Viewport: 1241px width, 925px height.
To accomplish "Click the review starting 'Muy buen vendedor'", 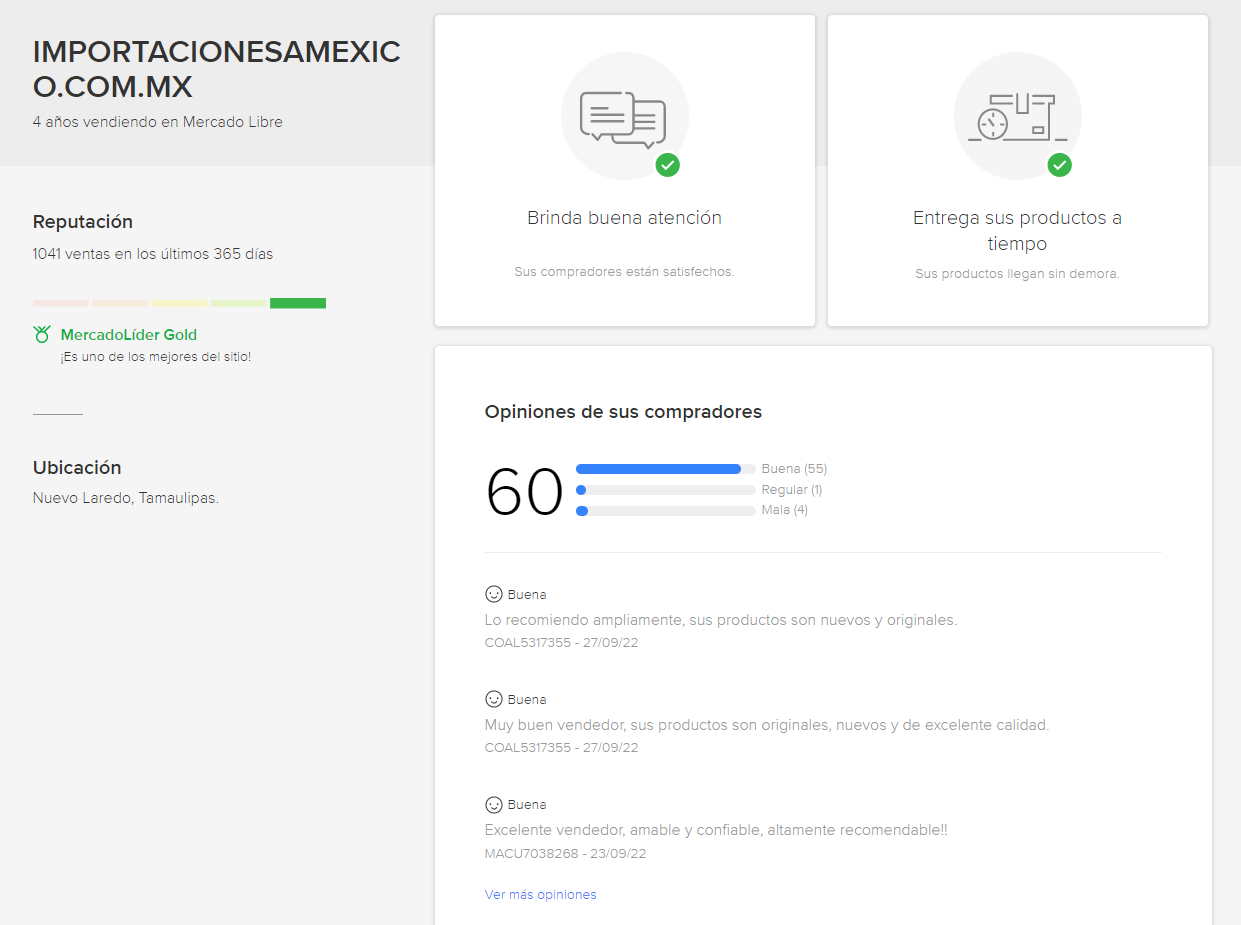I will pos(767,725).
